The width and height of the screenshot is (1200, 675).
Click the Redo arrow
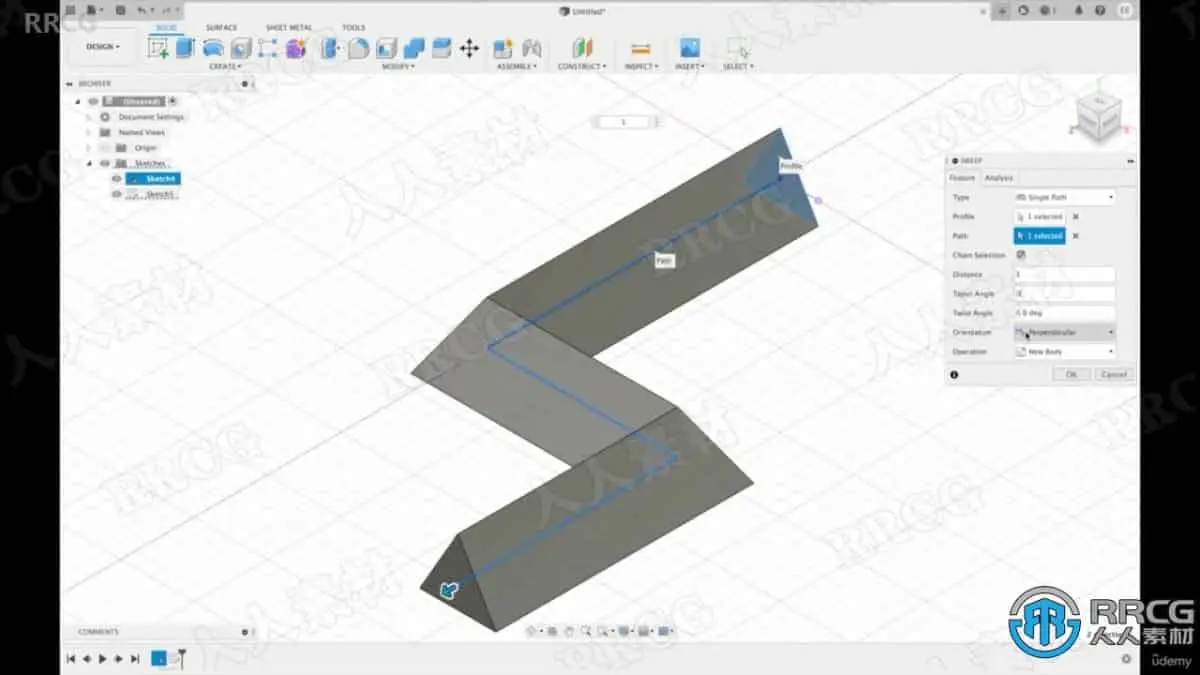[165, 10]
